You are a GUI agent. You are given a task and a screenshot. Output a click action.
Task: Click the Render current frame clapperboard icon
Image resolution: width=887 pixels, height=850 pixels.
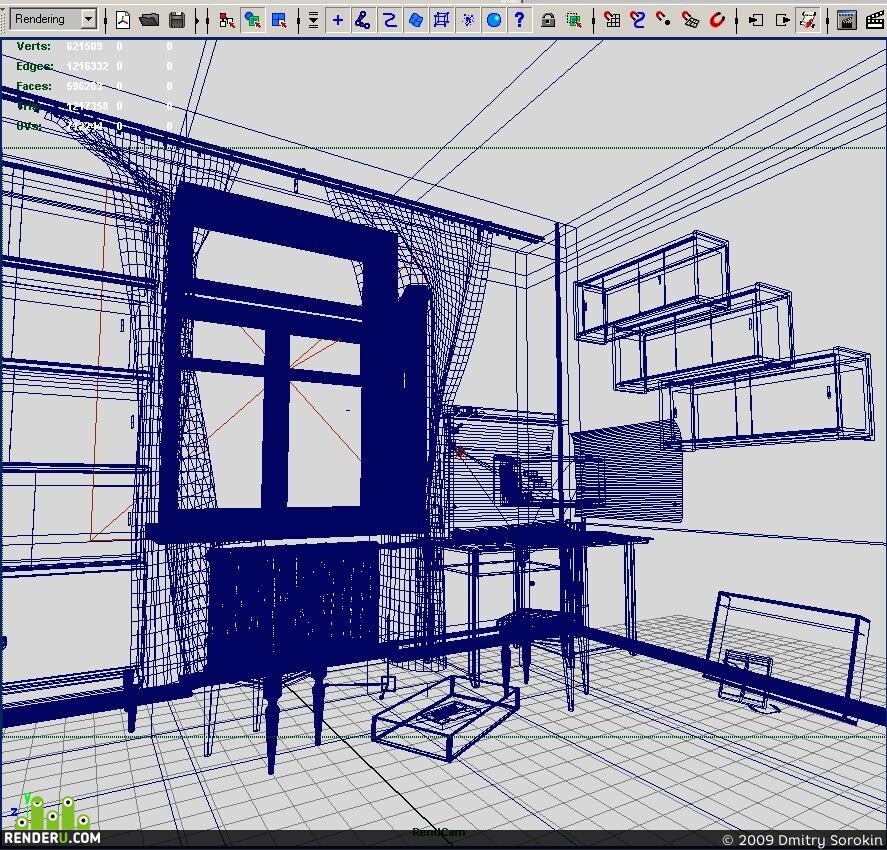(x=846, y=20)
